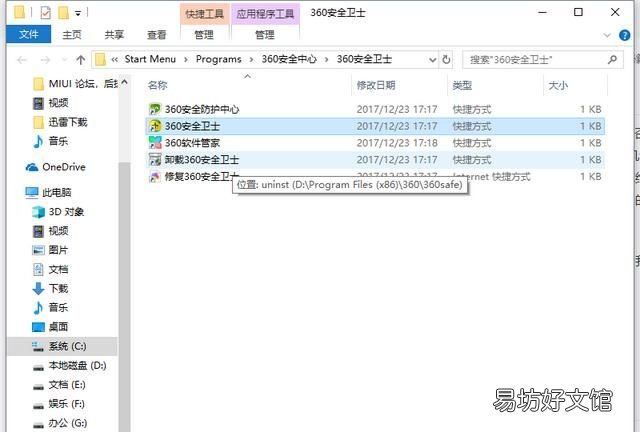Click the search magnifier icon
Viewport: 640px width, 432px height.
coord(612,60)
